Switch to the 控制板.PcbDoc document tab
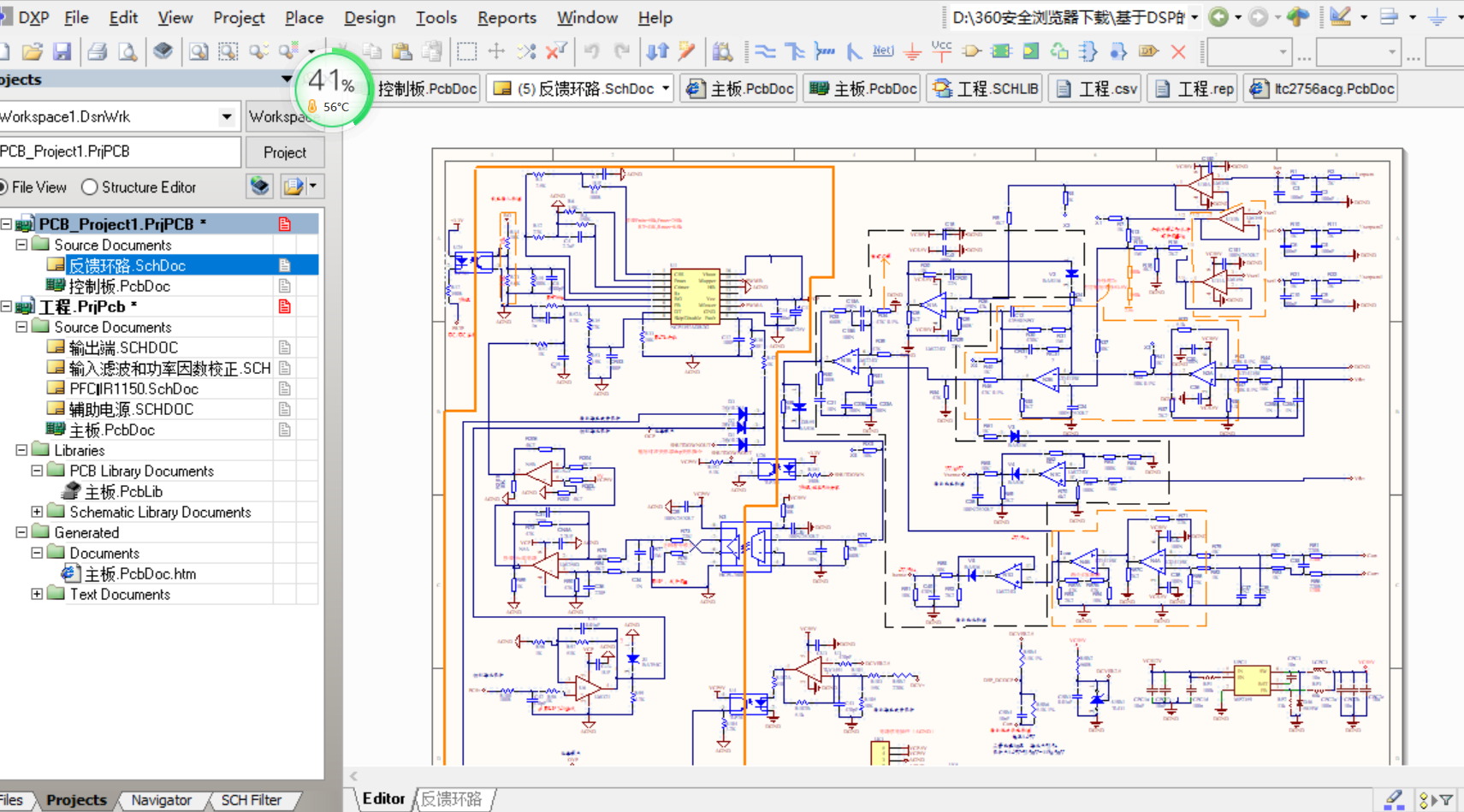Screen dimensions: 1464x812 click(x=427, y=88)
